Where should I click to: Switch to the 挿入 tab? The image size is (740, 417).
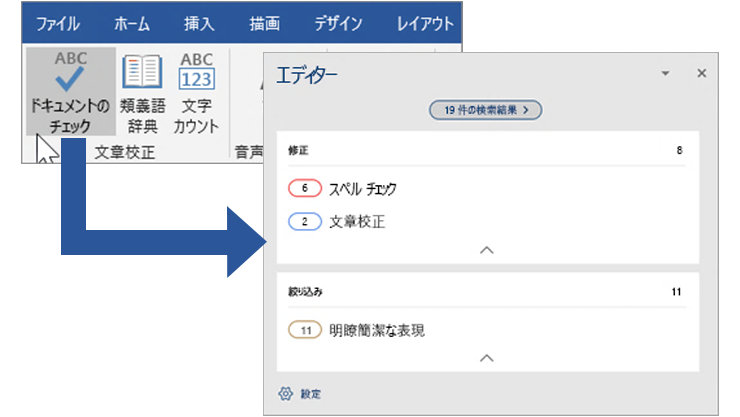[x=199, y=24]
